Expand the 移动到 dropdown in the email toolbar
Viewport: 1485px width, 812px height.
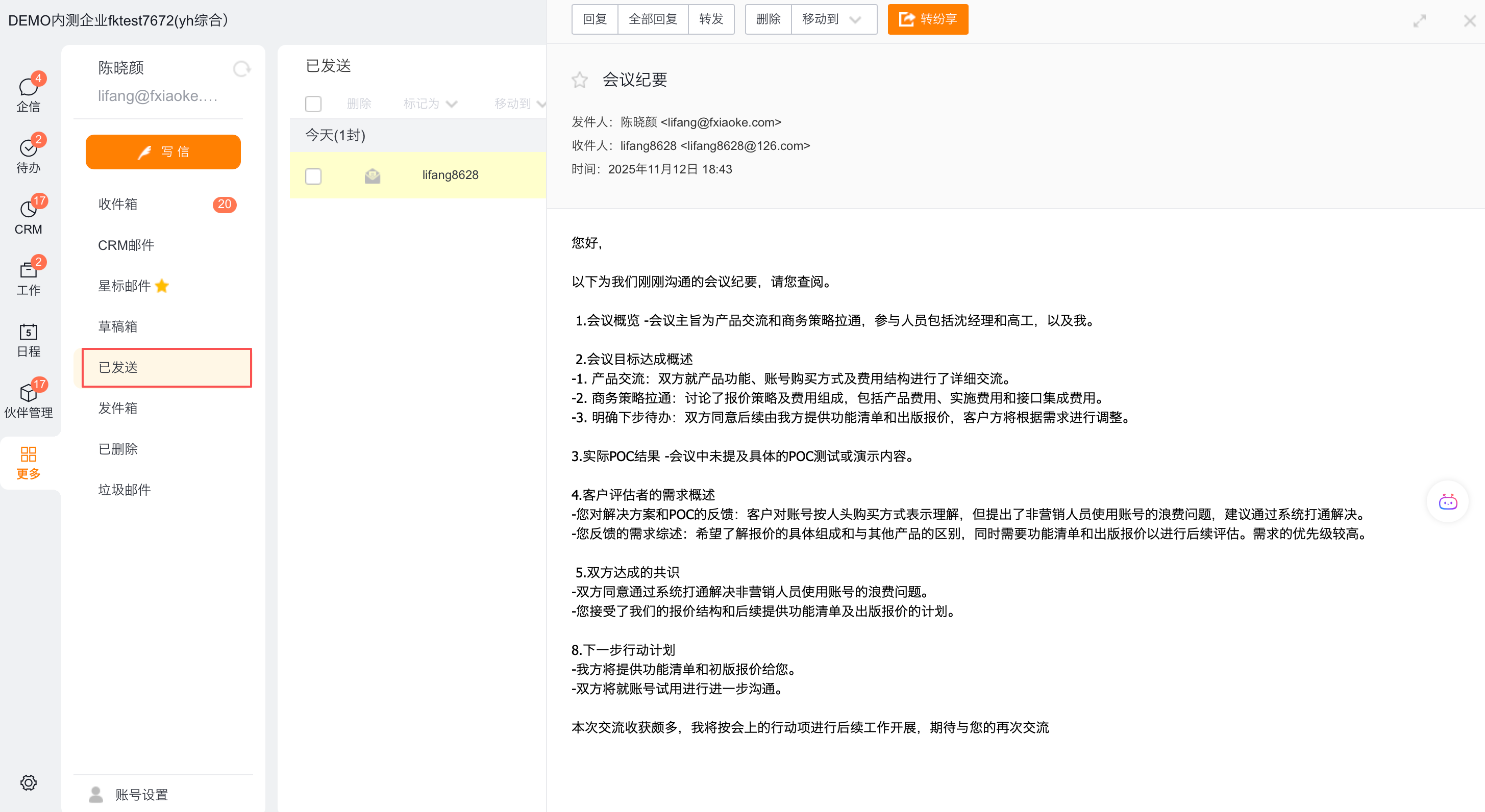[x=833, y=19]
